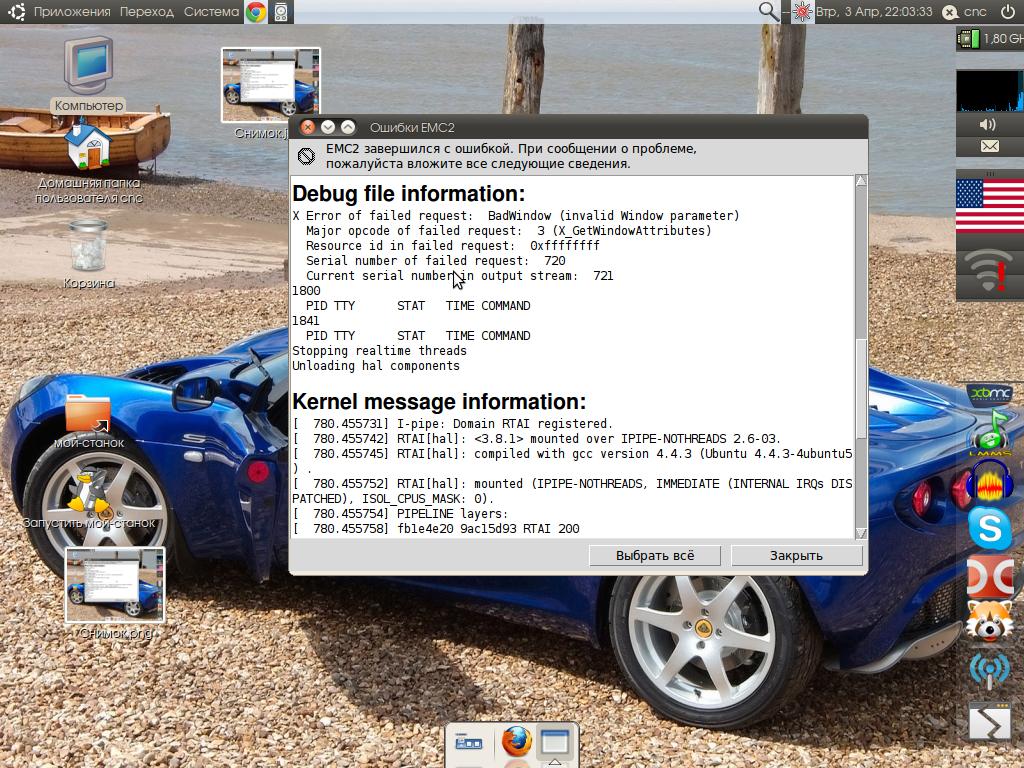Click the red DC icon in dock

click(x=990, y=576)
